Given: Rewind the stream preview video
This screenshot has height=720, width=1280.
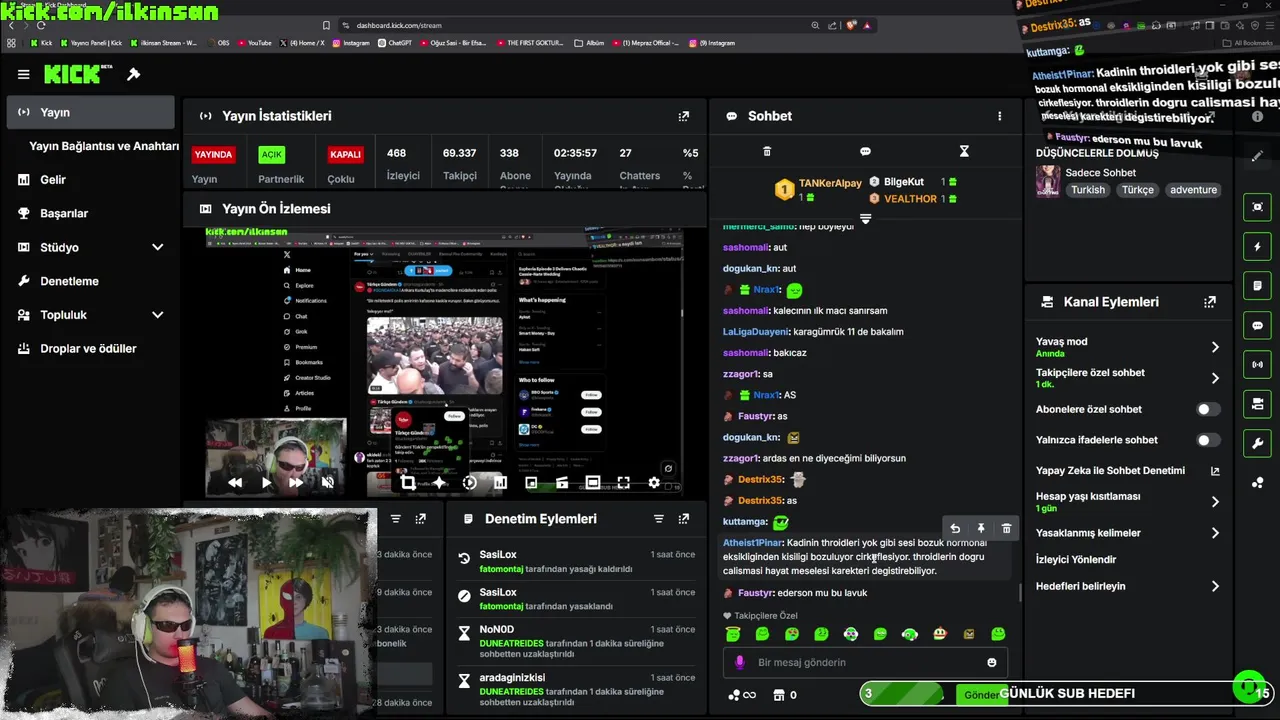Looking at the screenshot, I should 235,482.
